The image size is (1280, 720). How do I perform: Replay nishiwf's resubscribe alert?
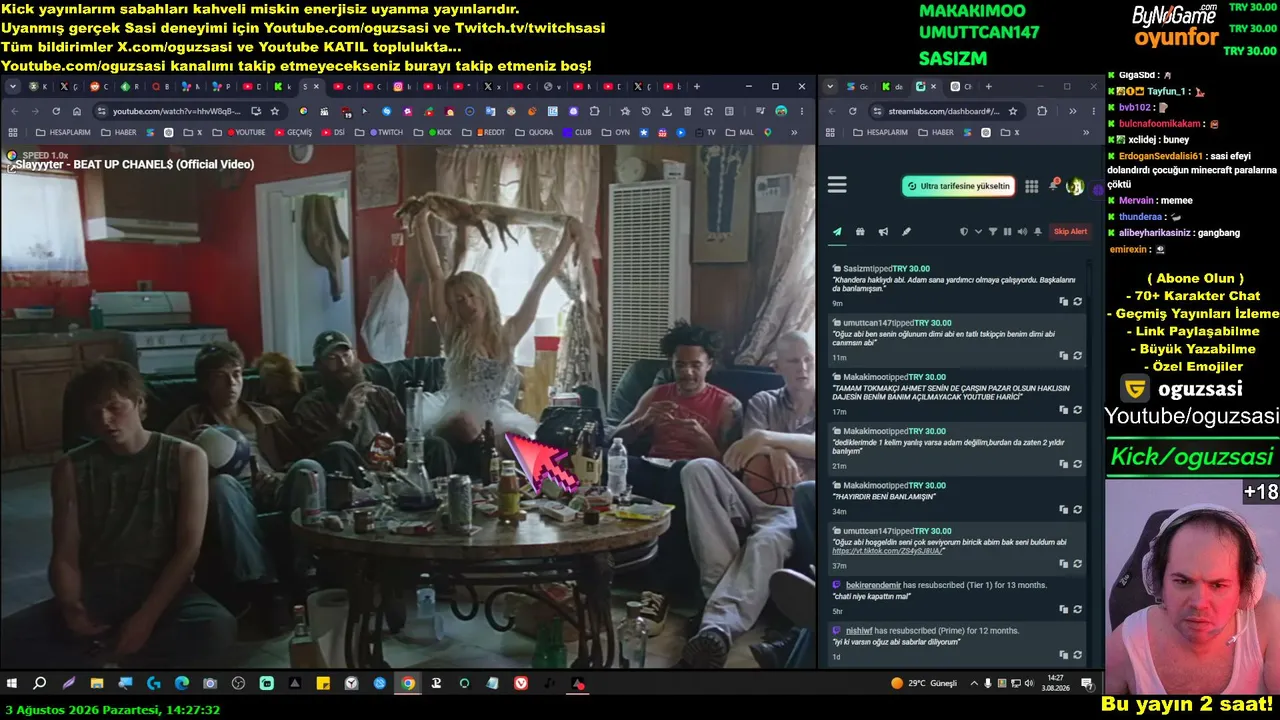(x=1077, y=655)
